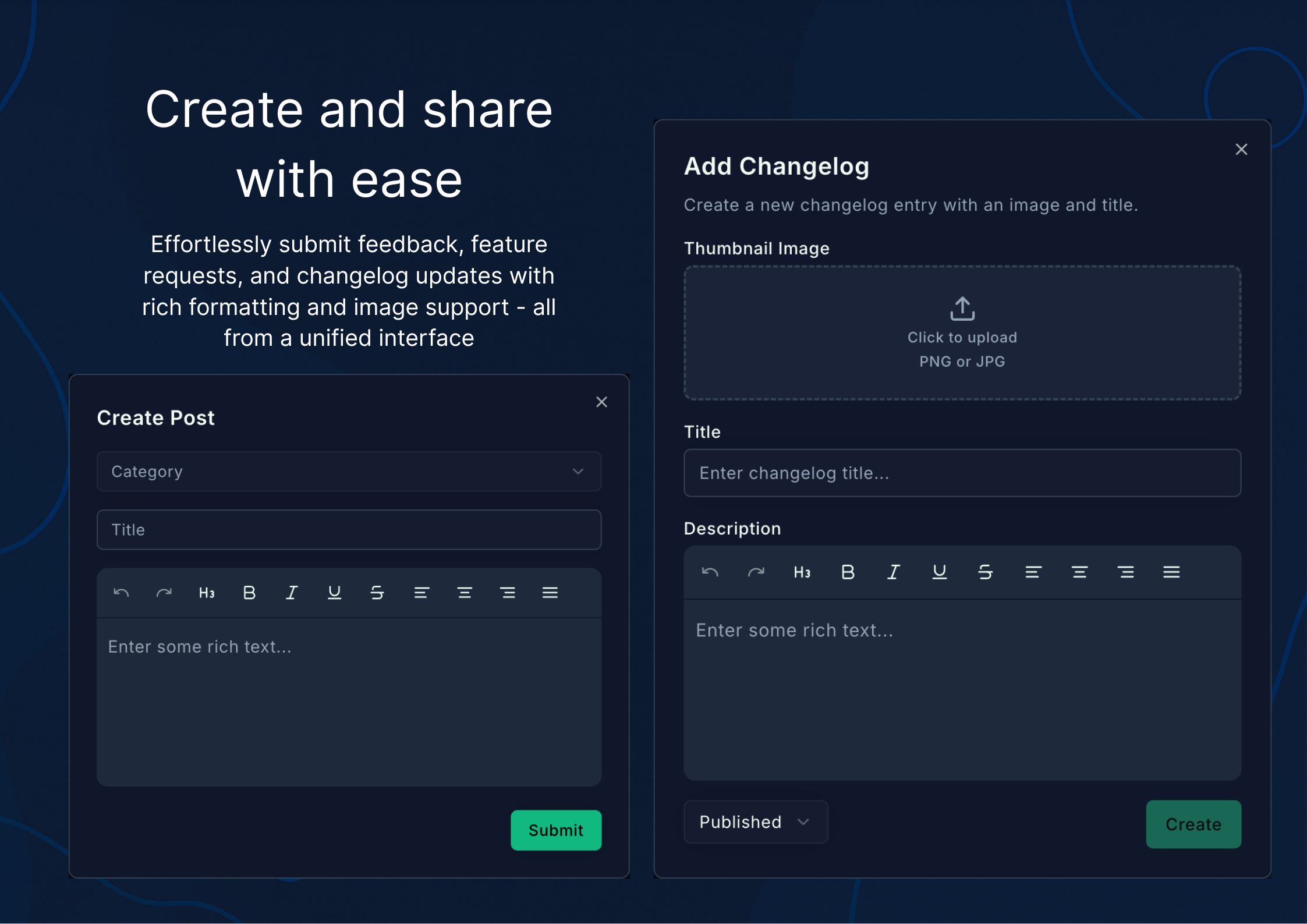This screenshot has width=1307, height=924.
Task: Click redo icon in Create Post editor
Action: click(164, 593)
